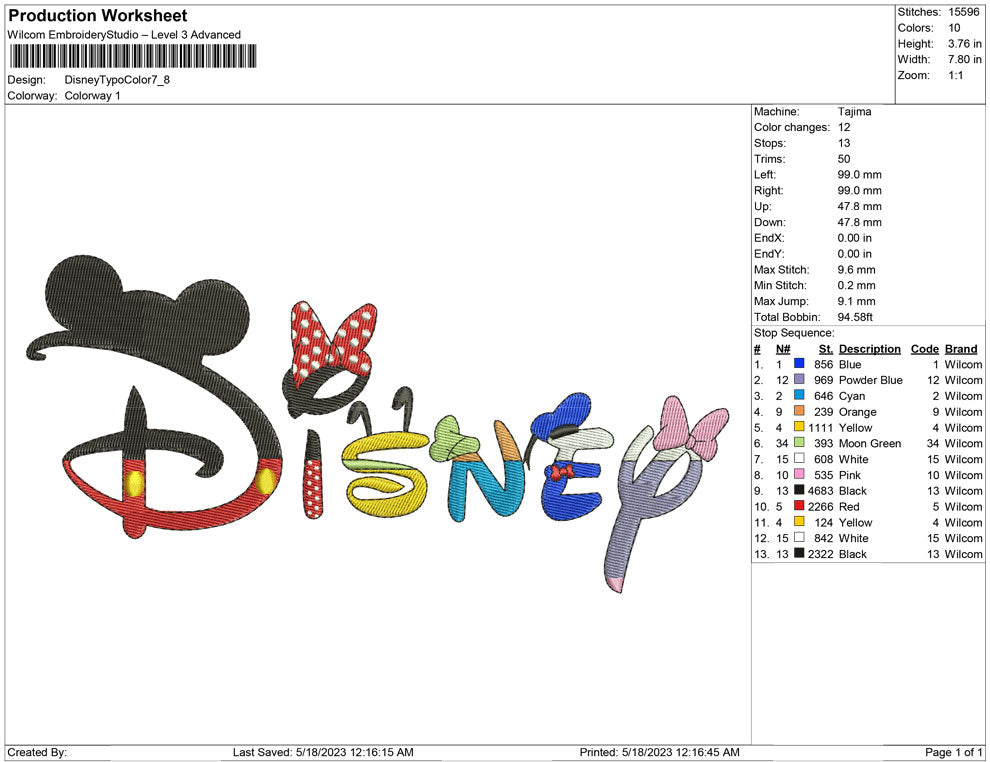Click the "St." column header

(826, 349)
